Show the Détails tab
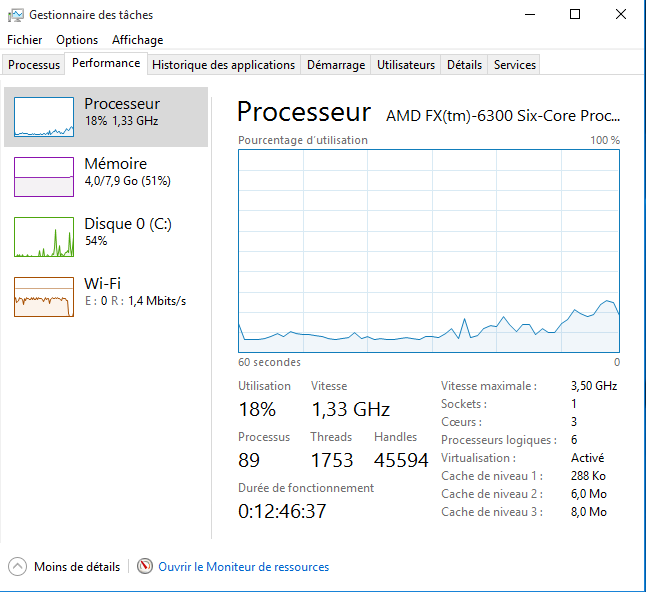646x592 pixels. pos(464,65)
